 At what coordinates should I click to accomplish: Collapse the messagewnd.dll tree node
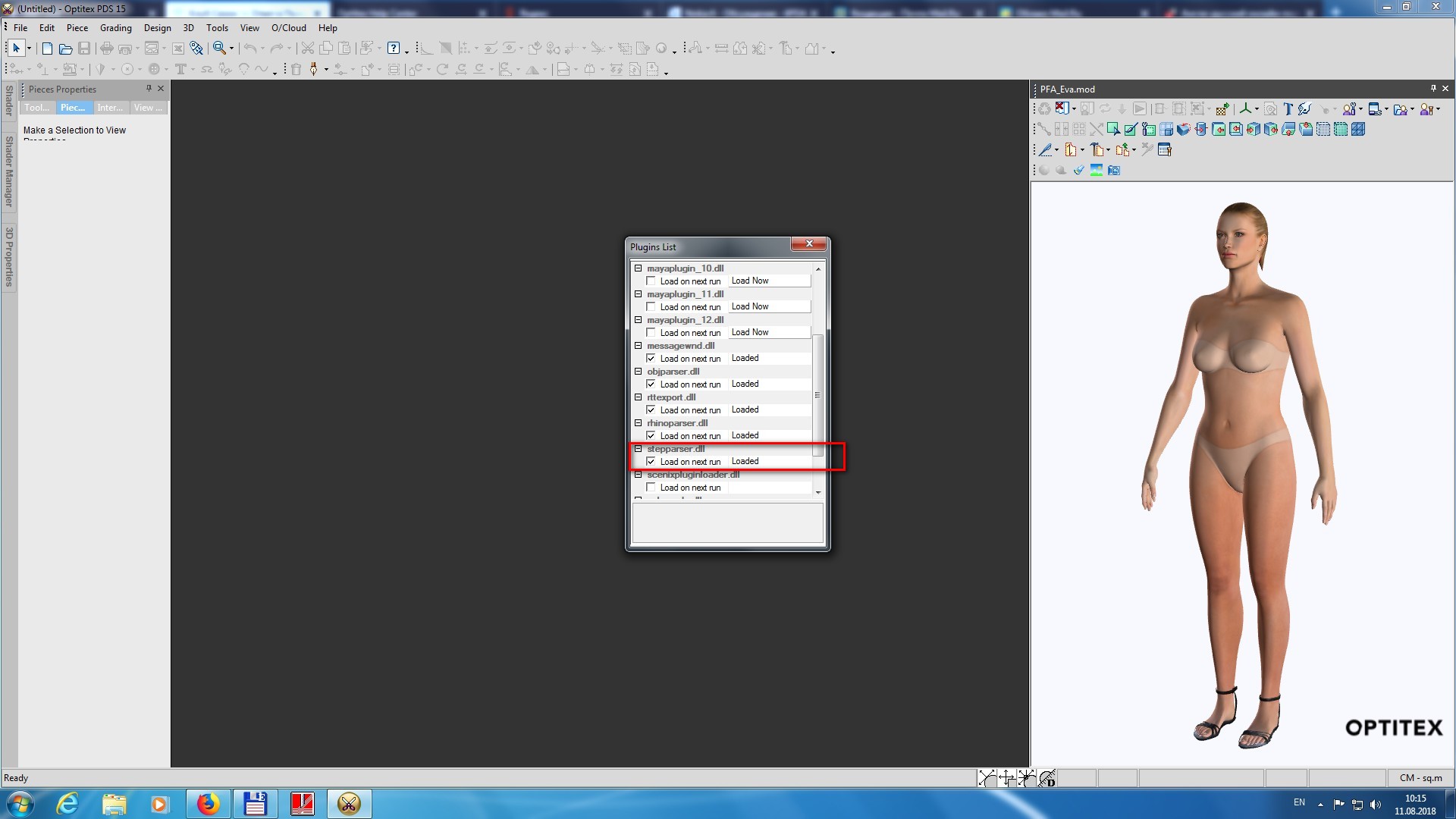(639, 346)
